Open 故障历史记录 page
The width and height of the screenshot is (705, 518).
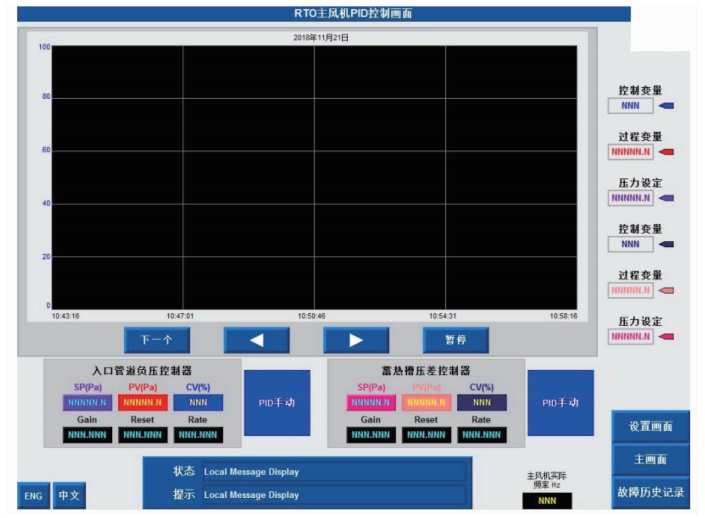pos(650,492)
